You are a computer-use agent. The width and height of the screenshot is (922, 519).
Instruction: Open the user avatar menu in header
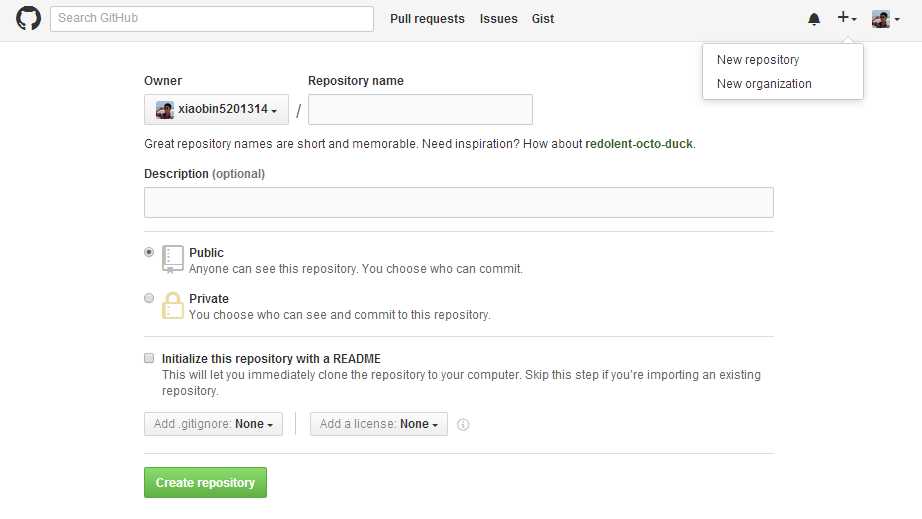[886, 19]
